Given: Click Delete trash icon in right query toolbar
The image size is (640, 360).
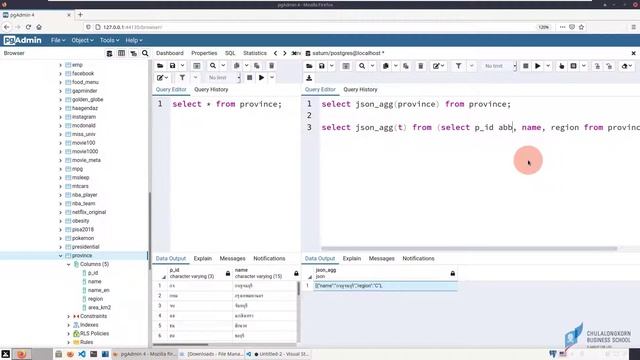Looking at the screenshot, I should click(x=420, y=66).
